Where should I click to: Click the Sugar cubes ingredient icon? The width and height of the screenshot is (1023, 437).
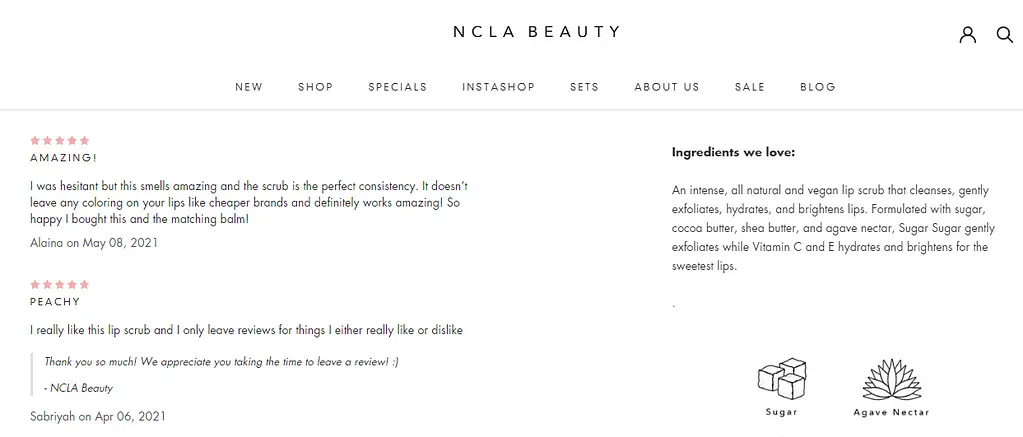(782, 379)
